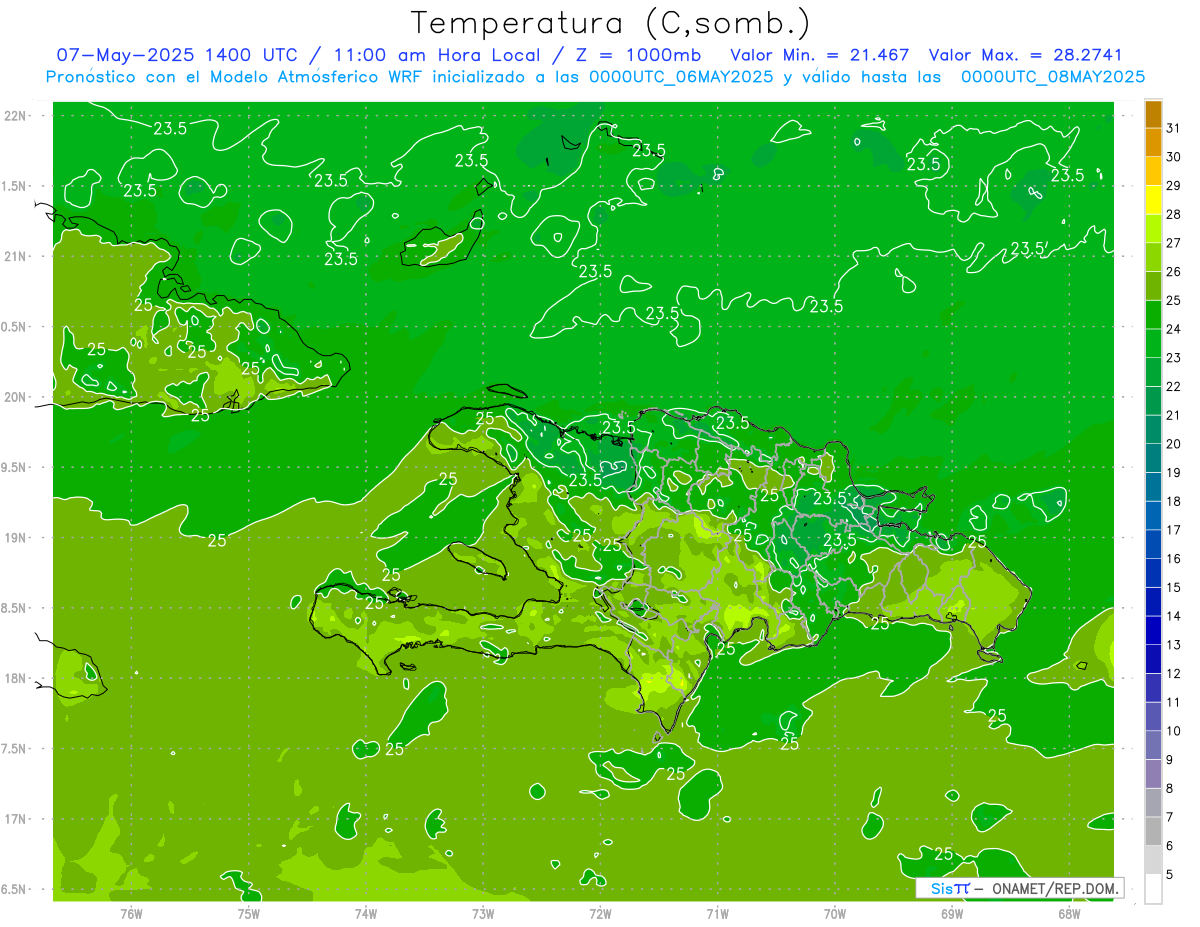Image resolution: width=1200 pixels, height=927 pixels.
Task: Click the "19N" latitude axis label
Action: 16,538
